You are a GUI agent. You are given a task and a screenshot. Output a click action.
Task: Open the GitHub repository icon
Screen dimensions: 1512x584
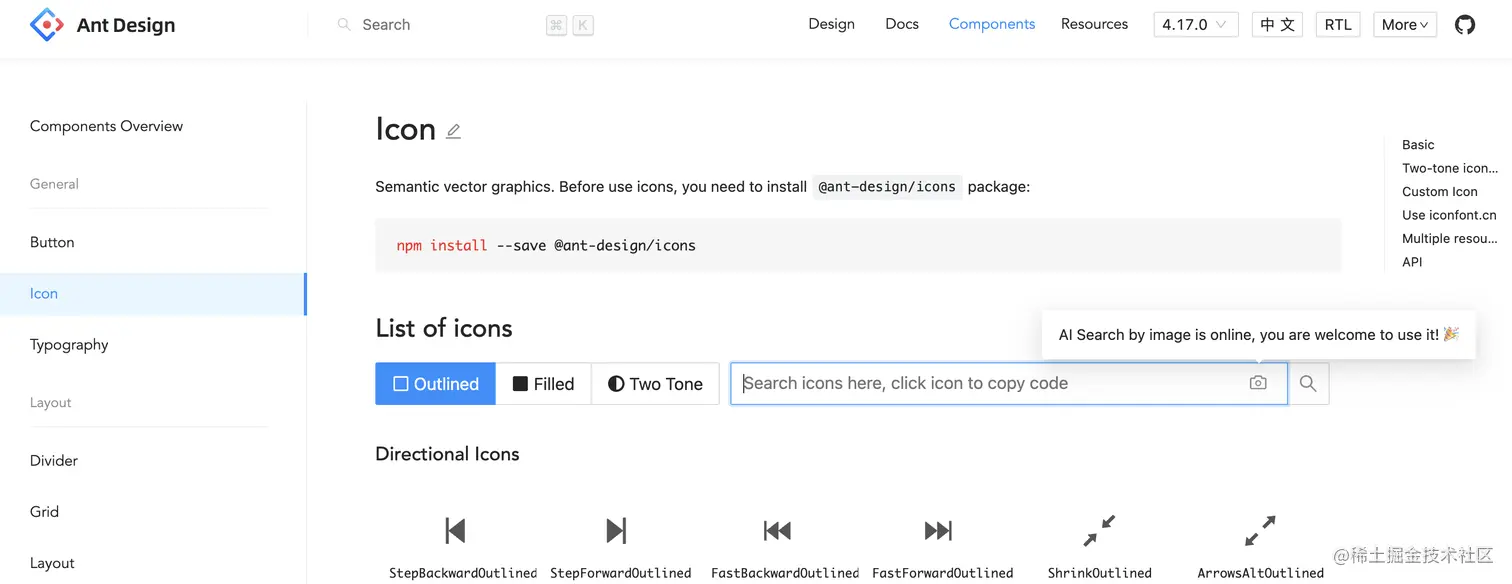click(1465, 25)
